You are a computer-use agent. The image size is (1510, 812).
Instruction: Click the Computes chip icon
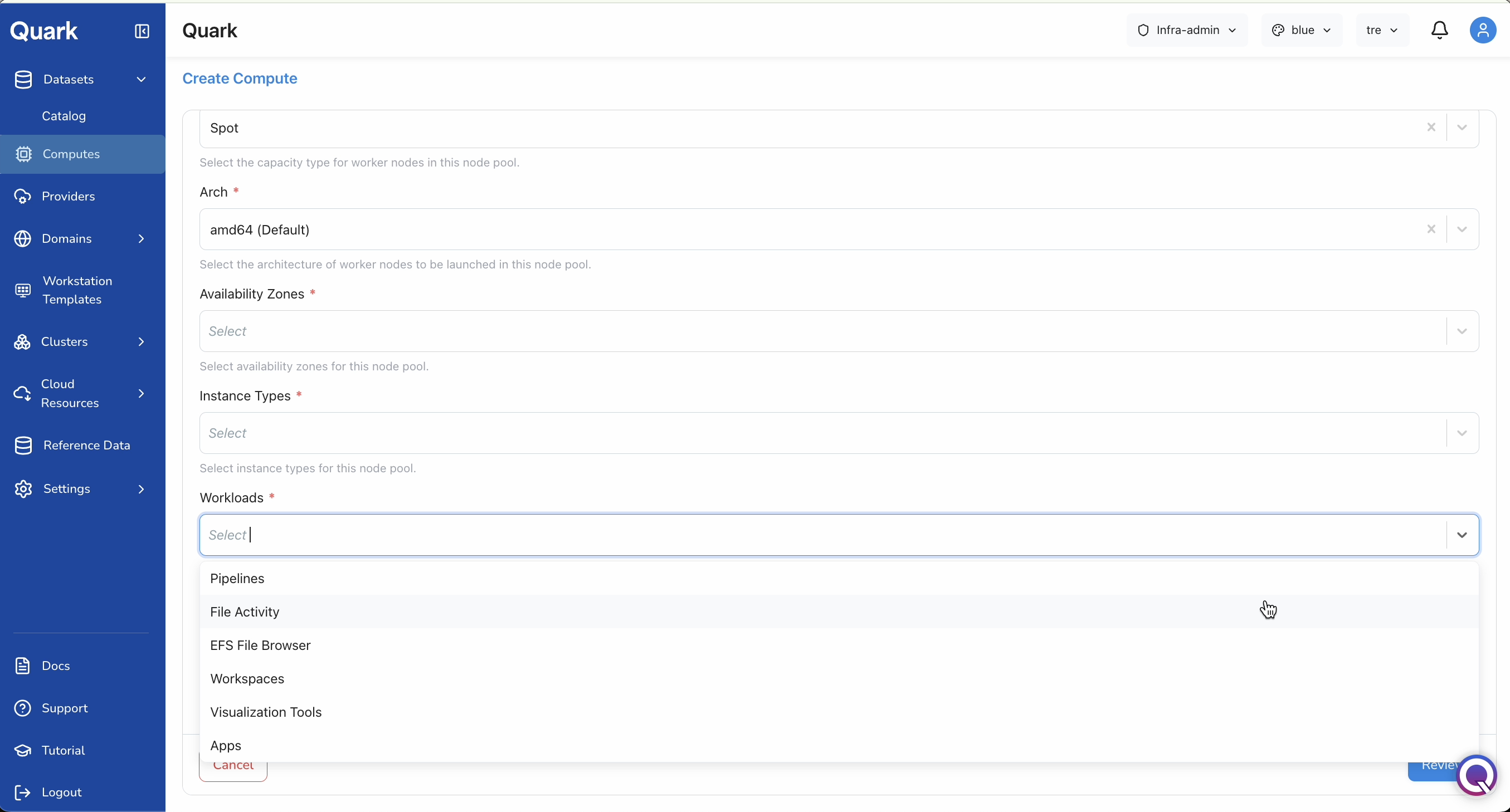(23, 154)
